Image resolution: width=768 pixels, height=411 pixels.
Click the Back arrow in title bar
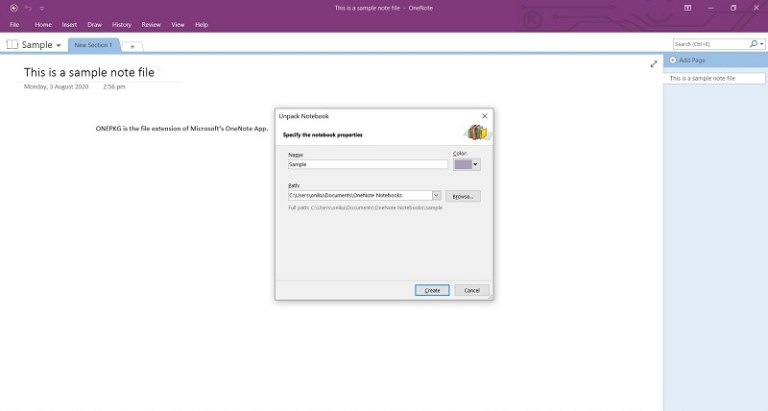point(14,8)
